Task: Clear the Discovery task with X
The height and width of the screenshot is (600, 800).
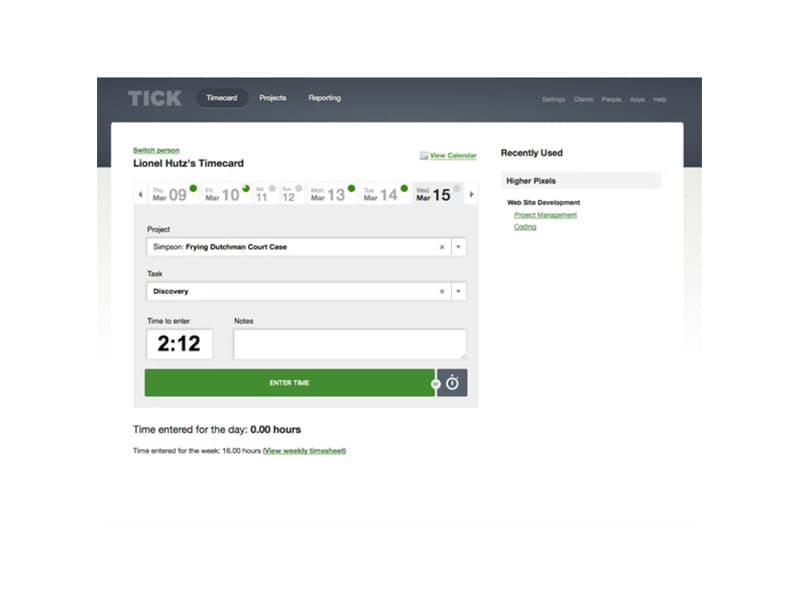Action: [x=442, y=292]
